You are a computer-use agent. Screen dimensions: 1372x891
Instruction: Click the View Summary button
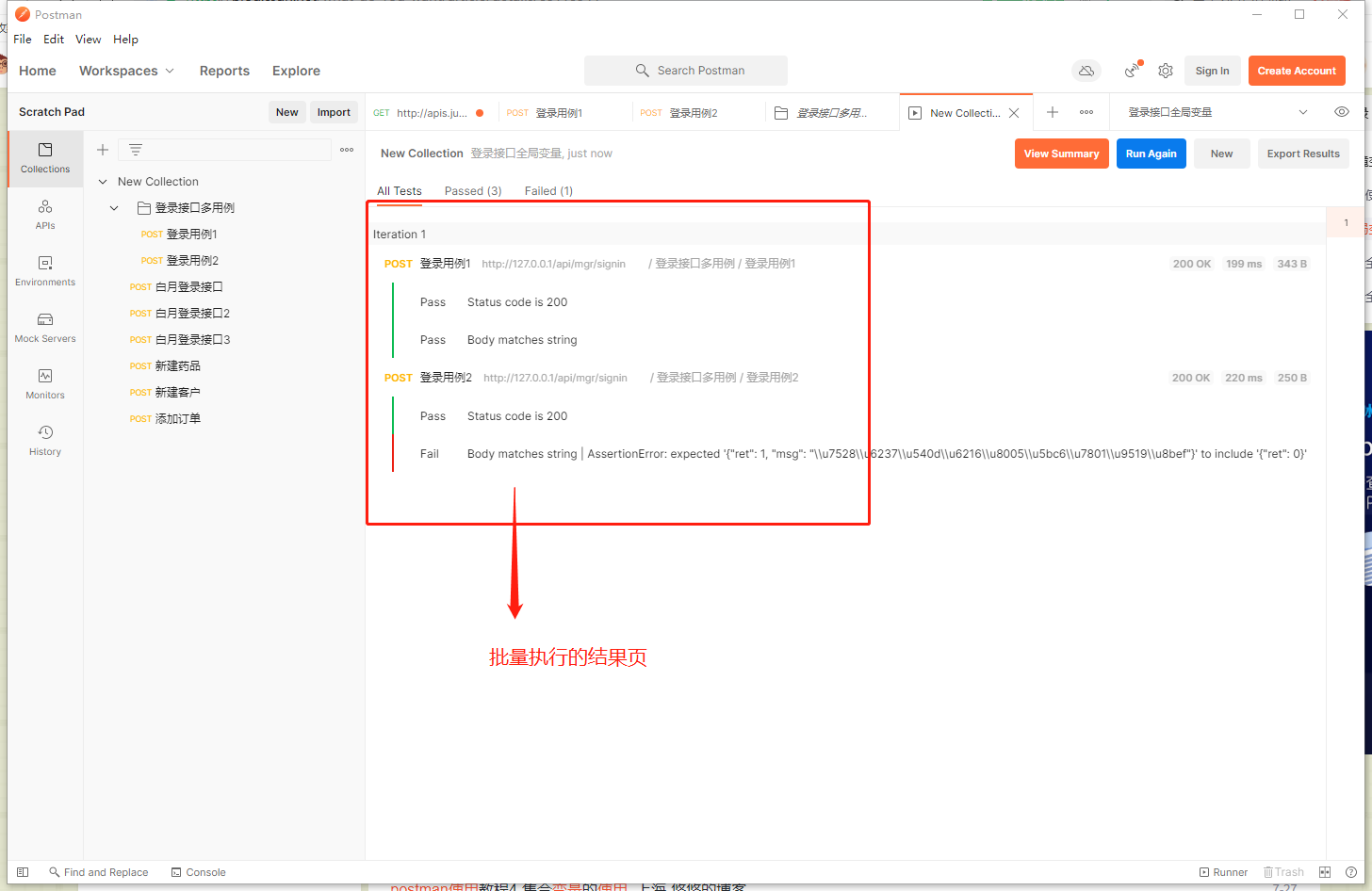point(1061,154)
